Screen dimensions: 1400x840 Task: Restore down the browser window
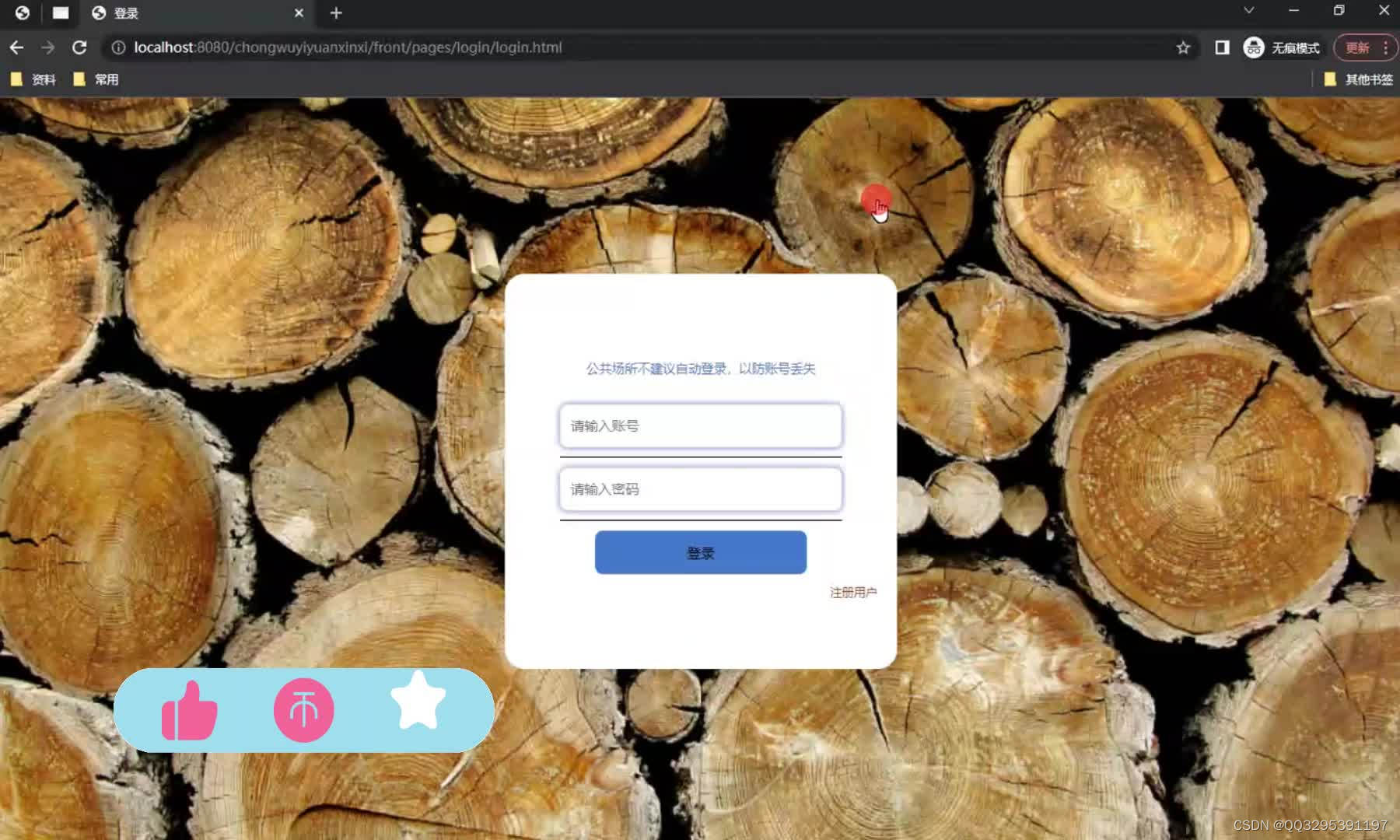pos(1339,11)
